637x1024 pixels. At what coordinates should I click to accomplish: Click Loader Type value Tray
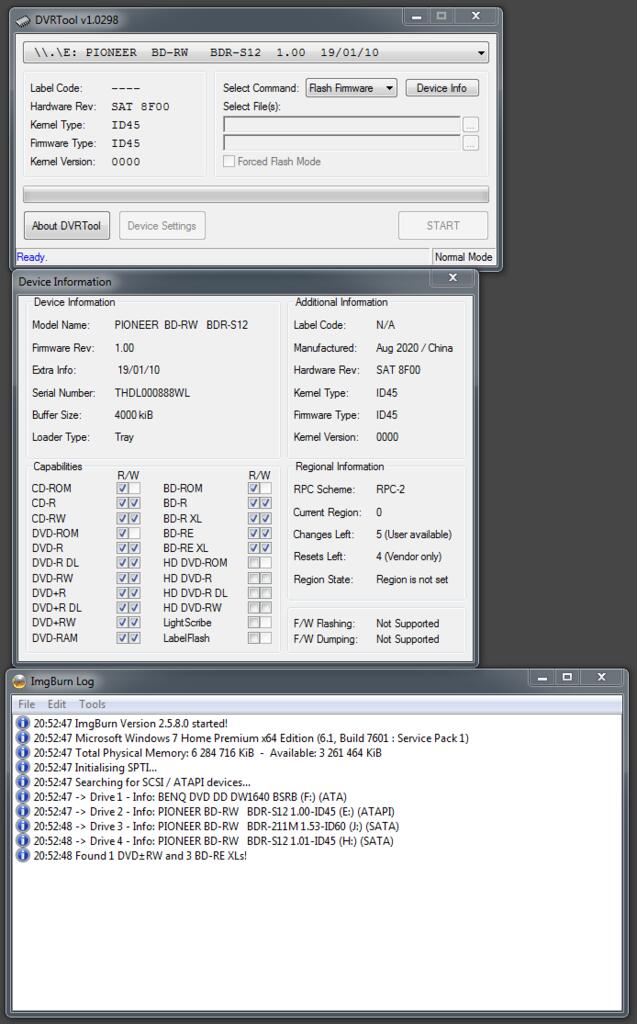[x=124, y=437]
